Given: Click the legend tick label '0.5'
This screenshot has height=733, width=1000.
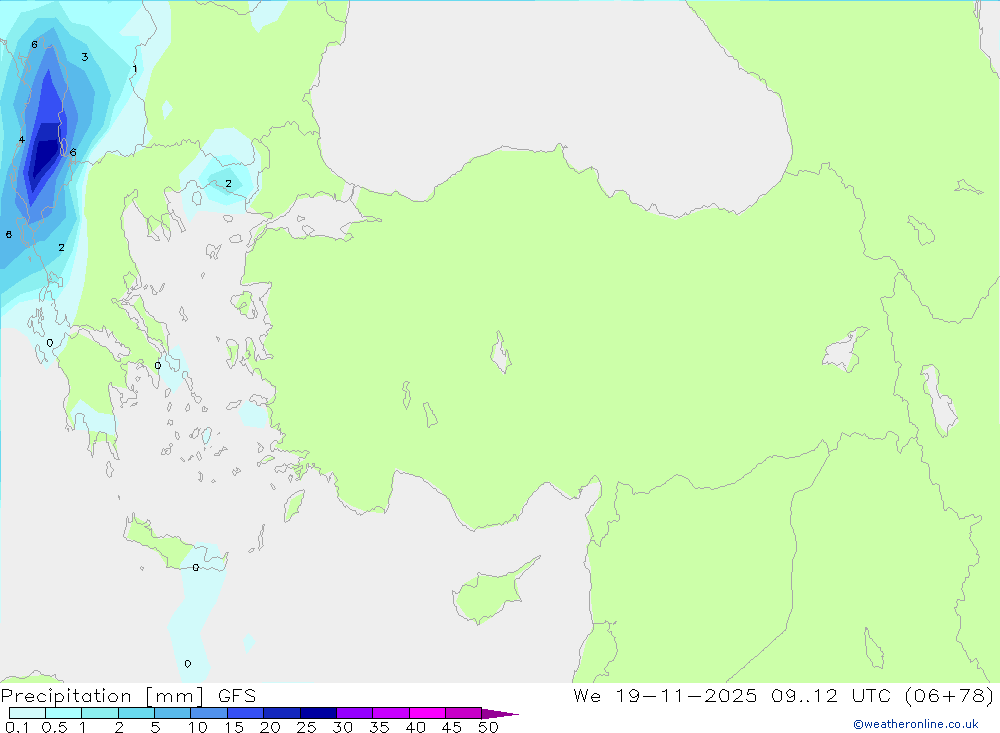Looking at the screenshot, I should [x=54, y=727].
